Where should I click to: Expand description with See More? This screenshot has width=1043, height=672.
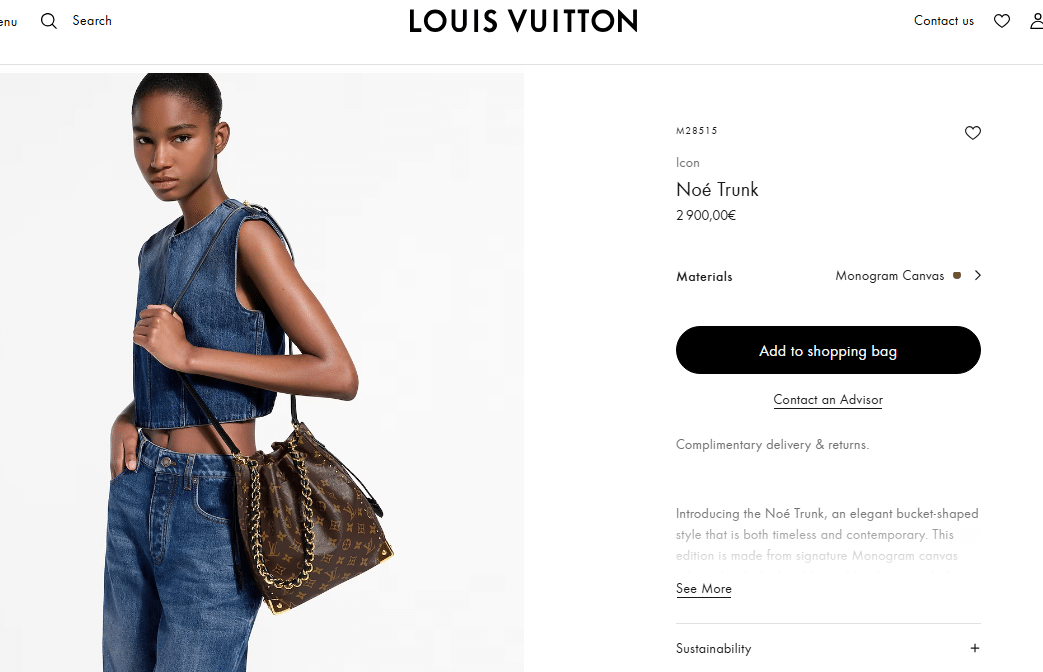pyautogui.click(x=704, y=589)
